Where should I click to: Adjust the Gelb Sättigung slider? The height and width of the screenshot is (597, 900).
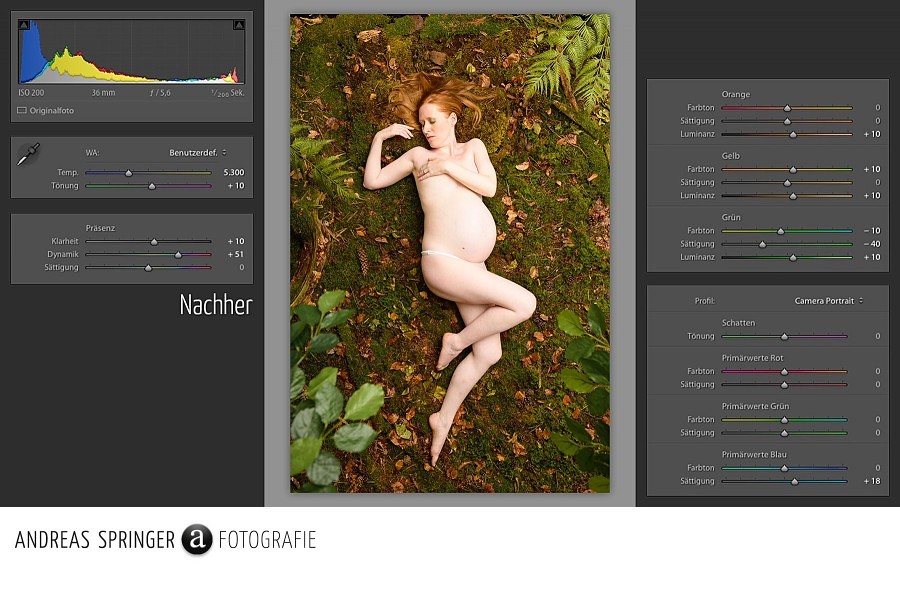(788, 183)
